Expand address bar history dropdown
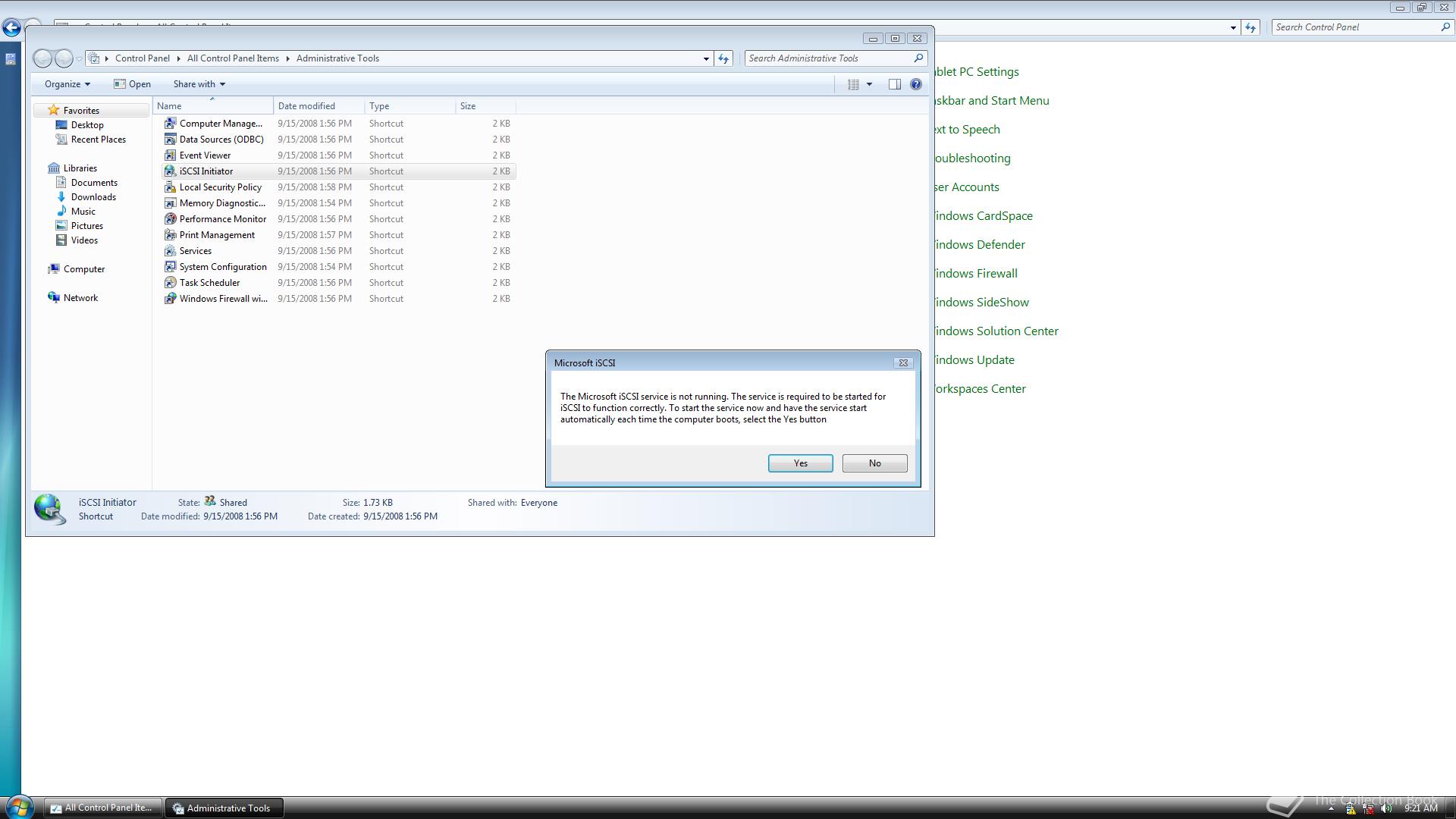The width and height of the screenshot is (1456, 819). click(706, 58)
